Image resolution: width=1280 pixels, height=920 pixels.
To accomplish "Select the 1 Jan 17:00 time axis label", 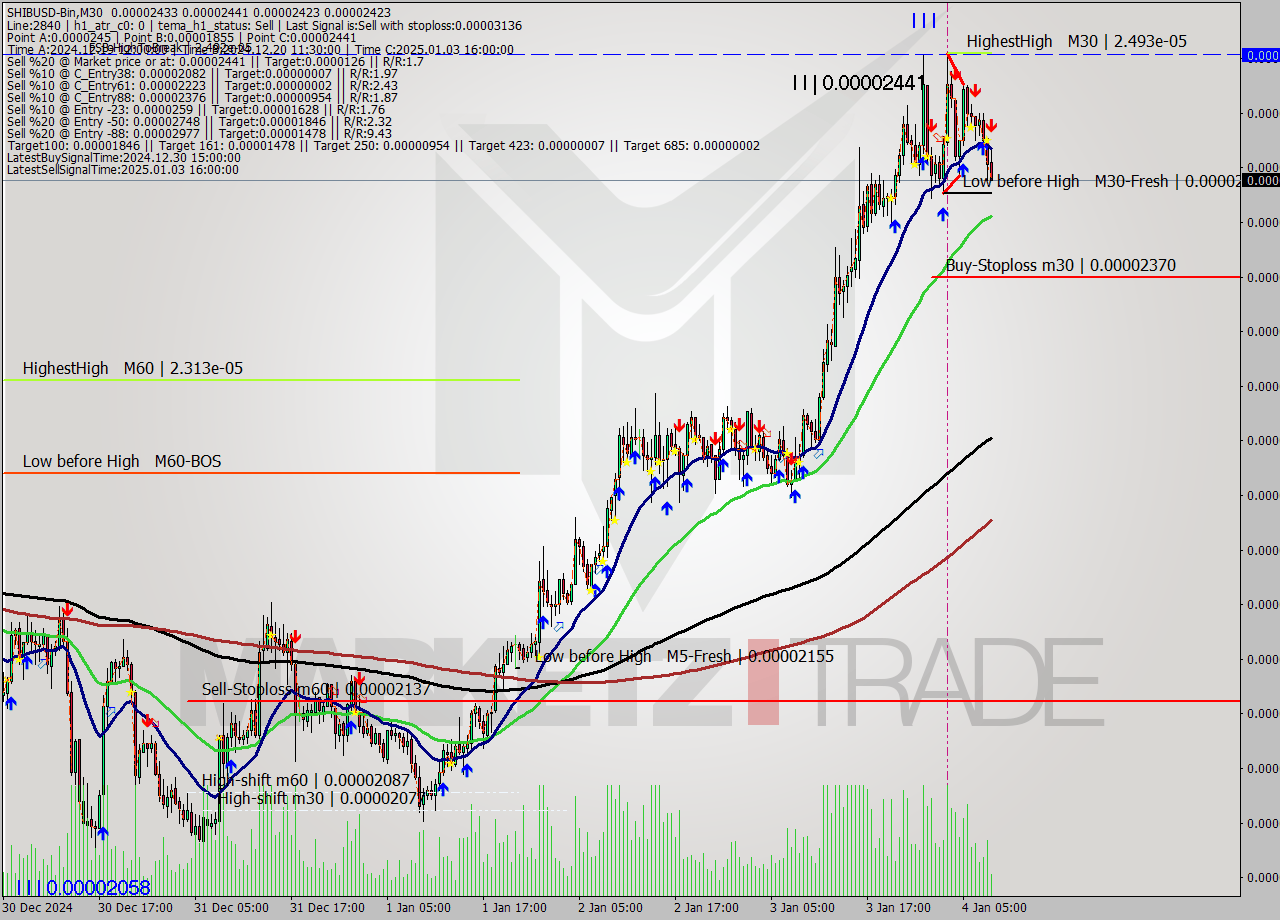I will point(515,908).
